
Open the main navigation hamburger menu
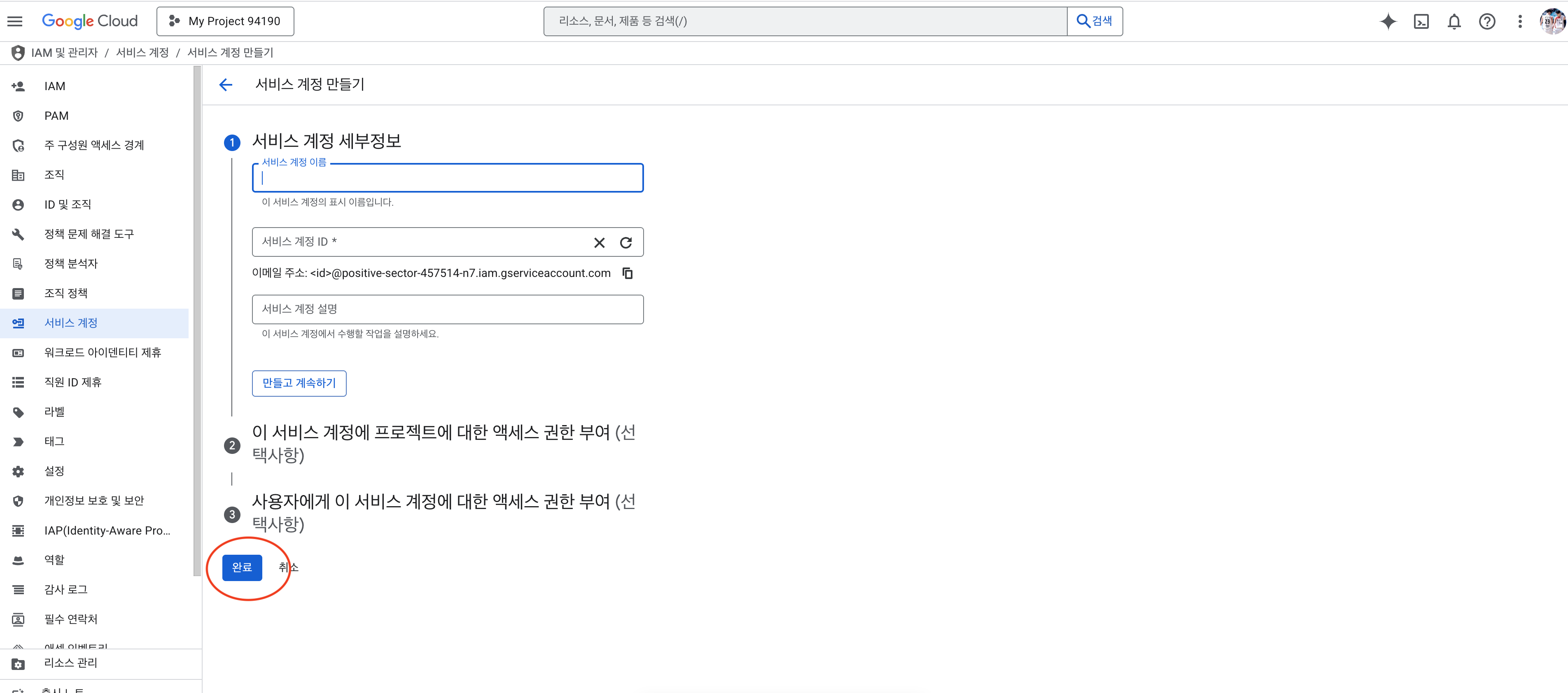[15, 21]
